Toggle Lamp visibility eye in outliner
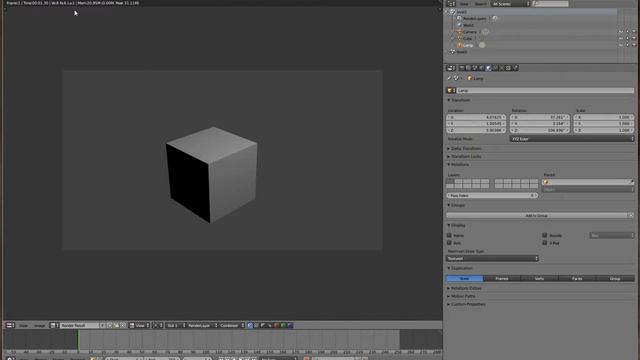Screen dimensions: 640x360 click(621, 45)
